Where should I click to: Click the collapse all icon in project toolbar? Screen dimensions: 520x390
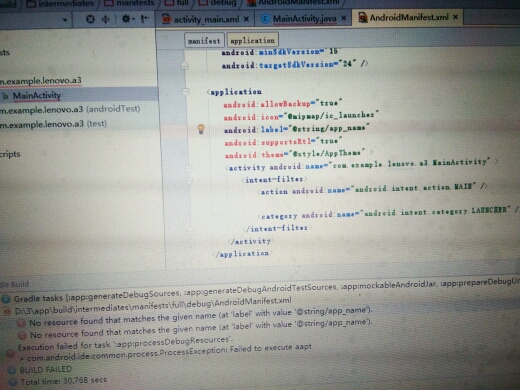pos(106,19)
